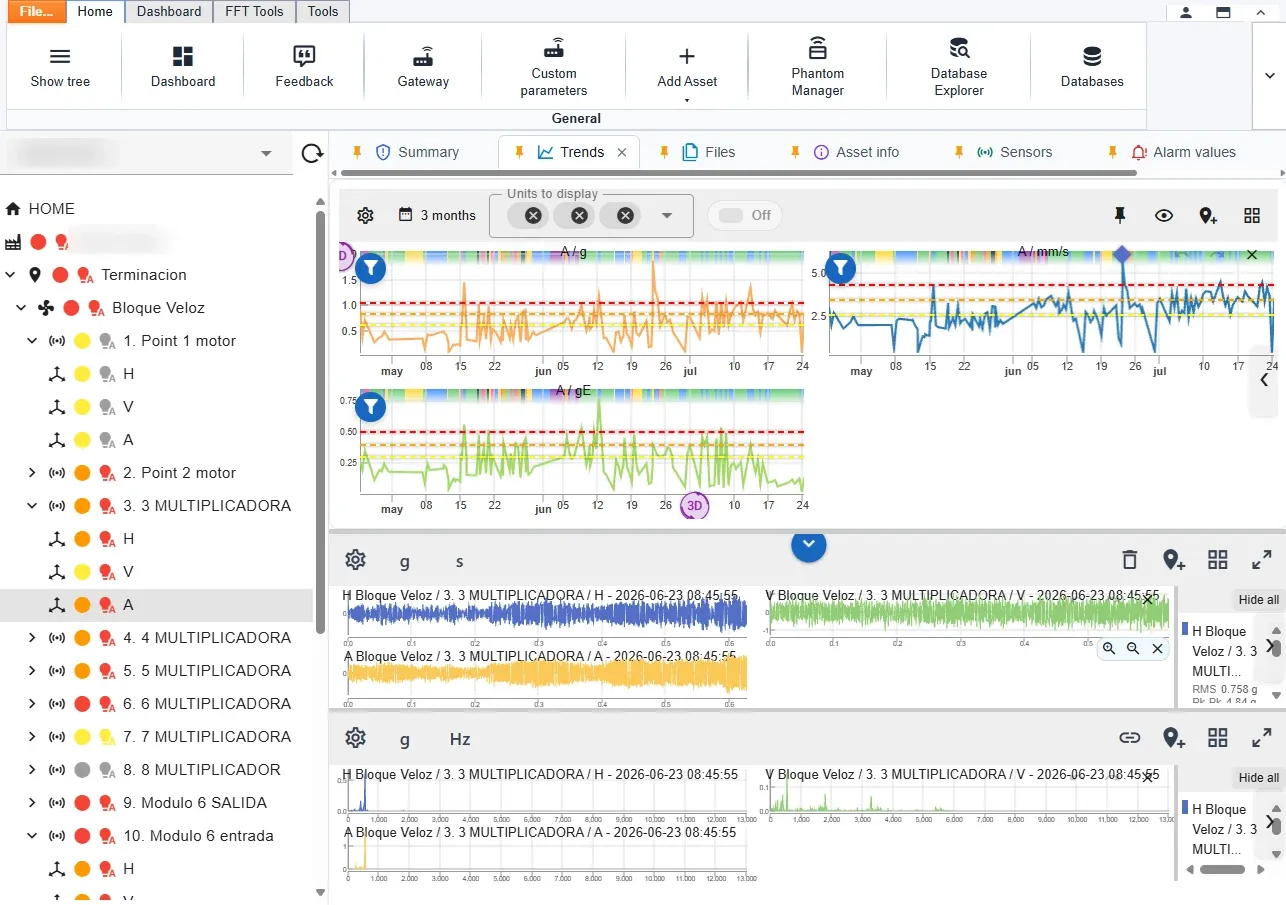Open Custom parameters
The width and height of the screenshot is (1286, 905).
tap(554, 66)
